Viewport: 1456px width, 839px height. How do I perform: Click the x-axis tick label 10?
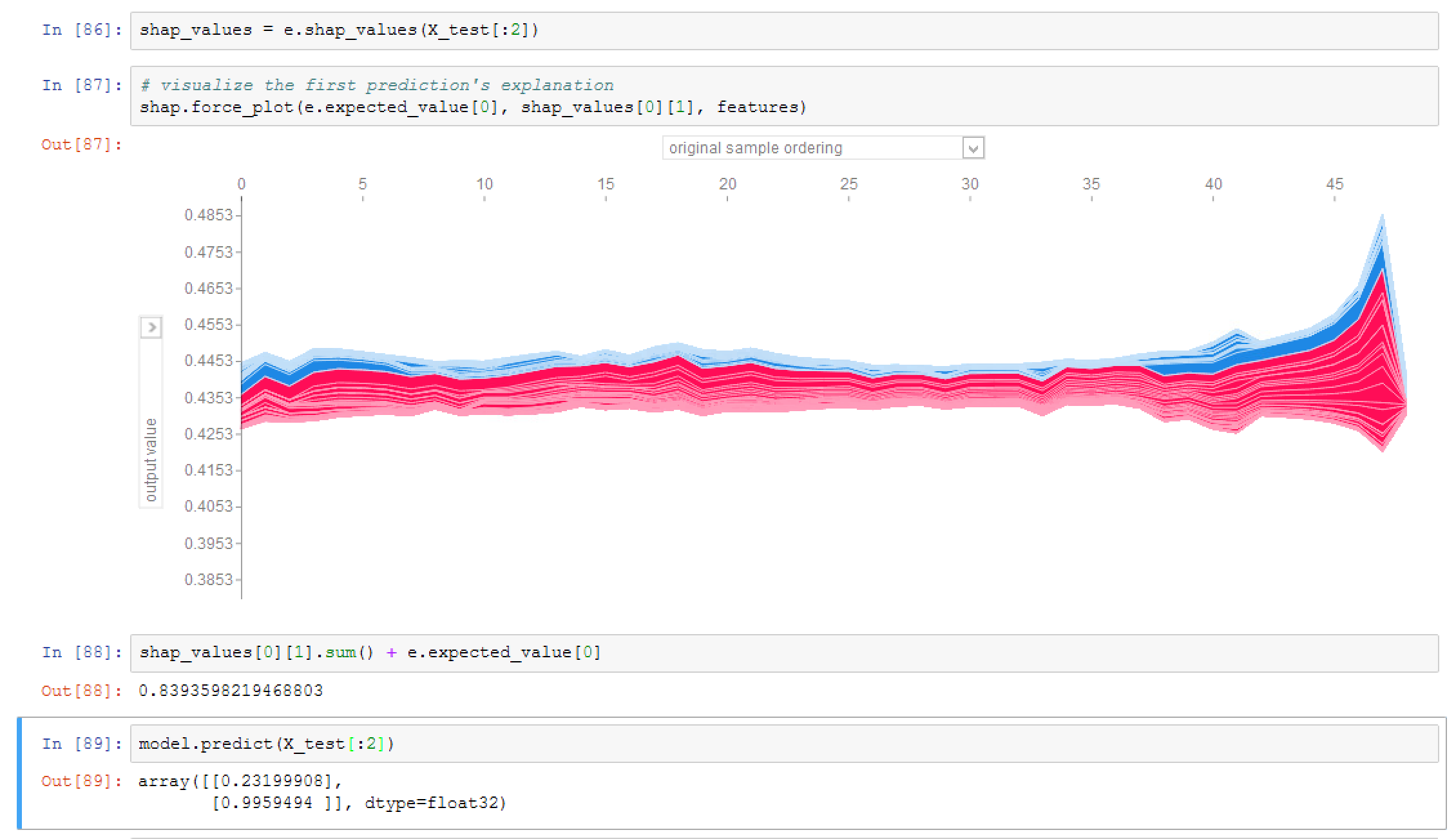pos(484,184)
